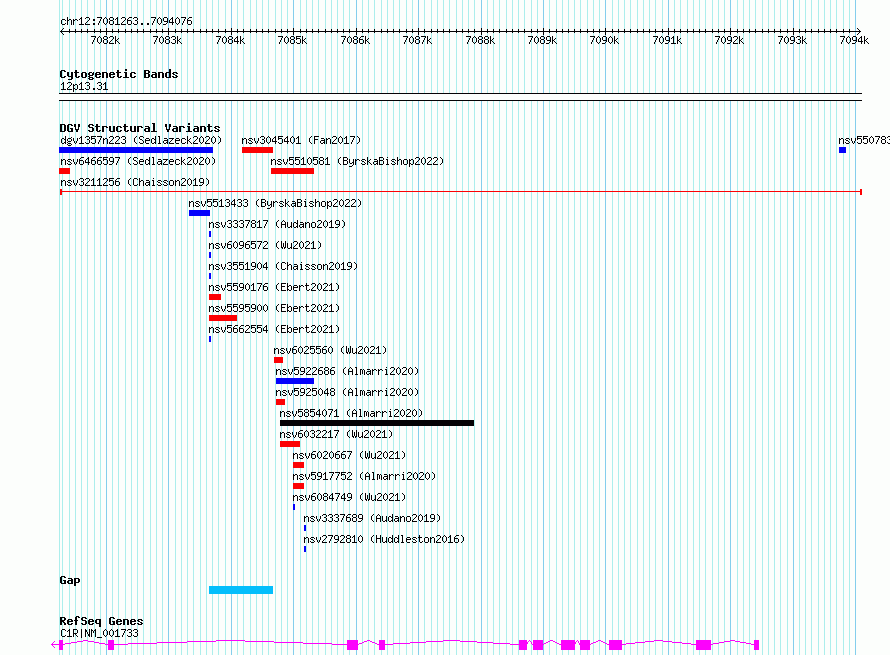
Task: Click nsv2792810 (Huddleston2016) label
Action: point(384,539)
